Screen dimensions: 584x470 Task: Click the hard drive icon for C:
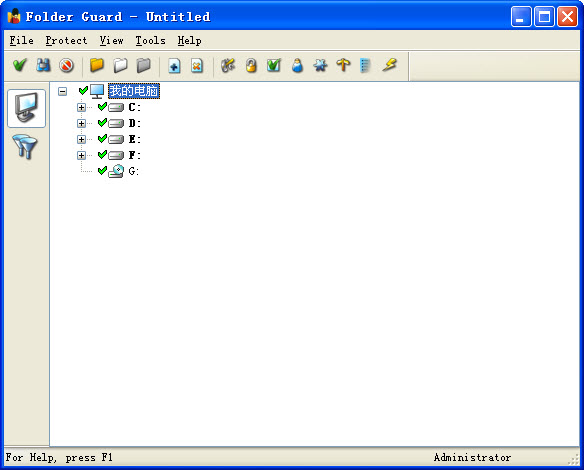[116, 108]
